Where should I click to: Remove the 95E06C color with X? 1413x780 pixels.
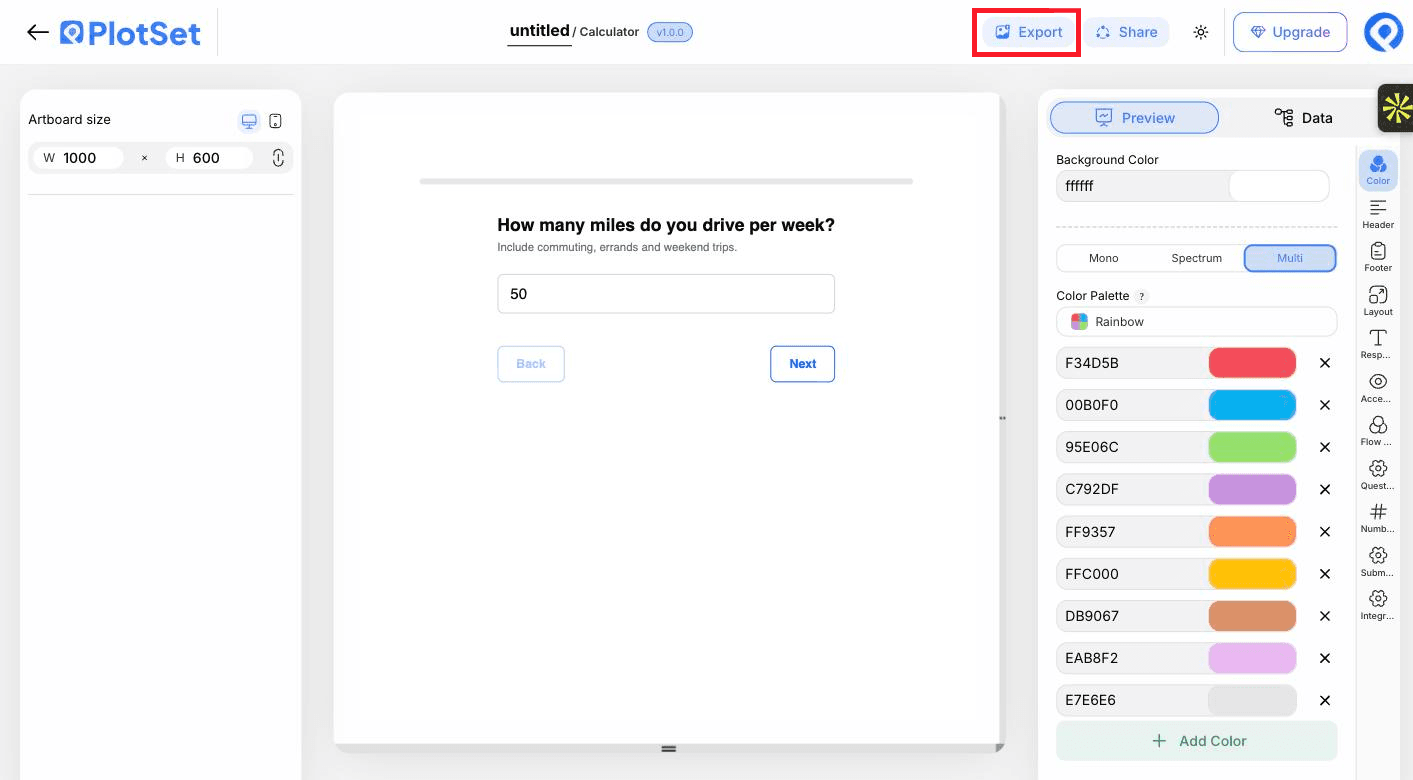pos(1325,447)
